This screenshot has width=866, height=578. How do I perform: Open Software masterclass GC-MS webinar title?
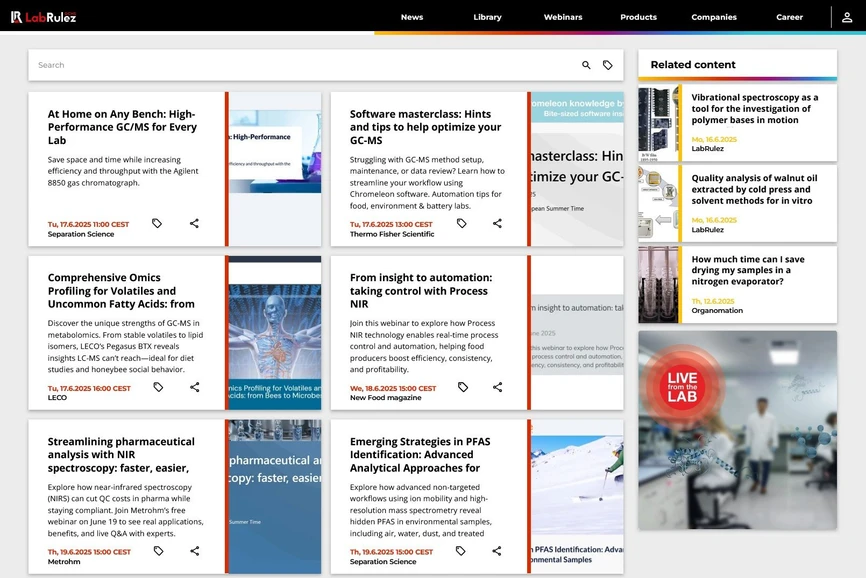click(x=425, y=127)
